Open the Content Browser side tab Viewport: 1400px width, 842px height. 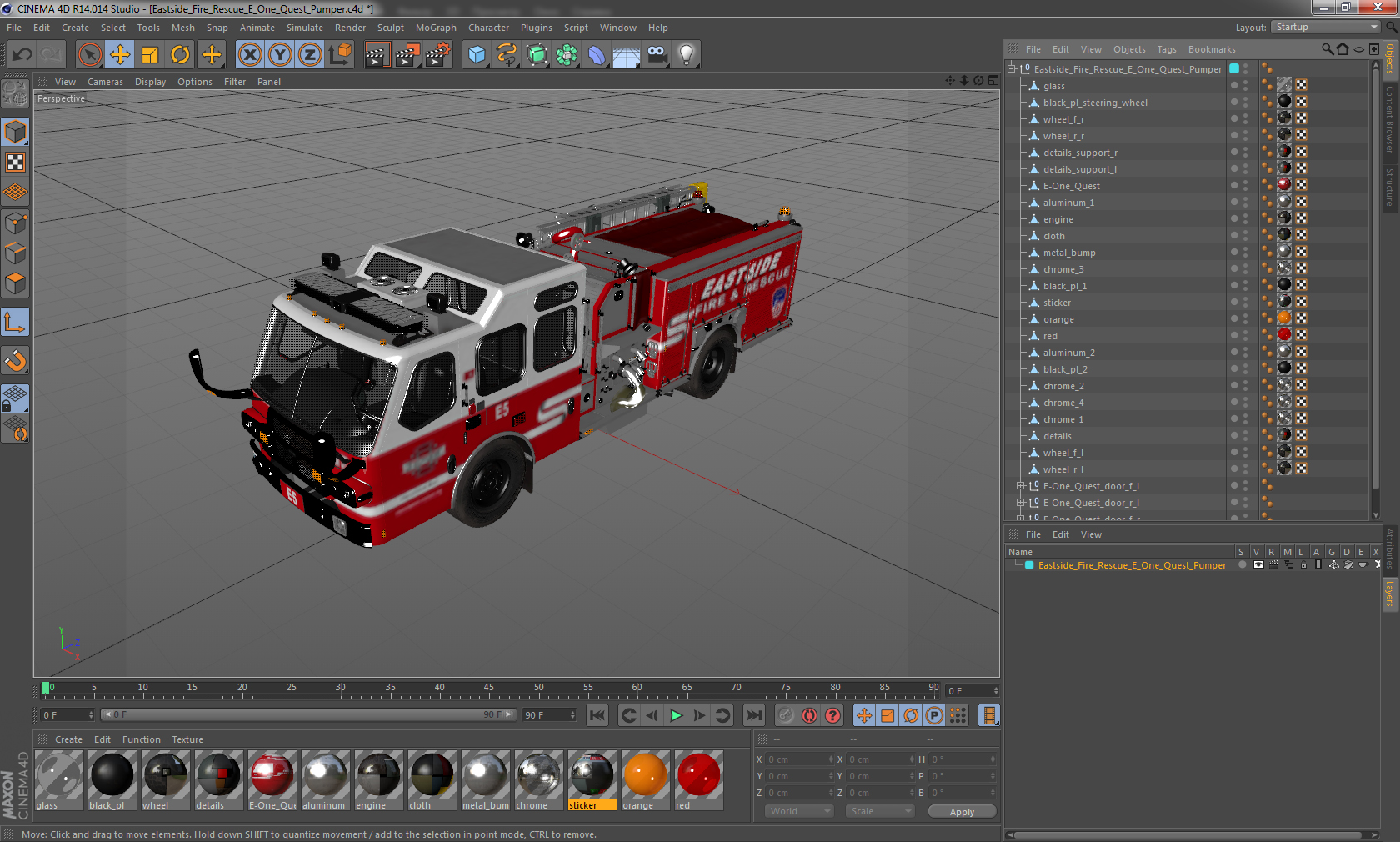(x=1390, y=118)
